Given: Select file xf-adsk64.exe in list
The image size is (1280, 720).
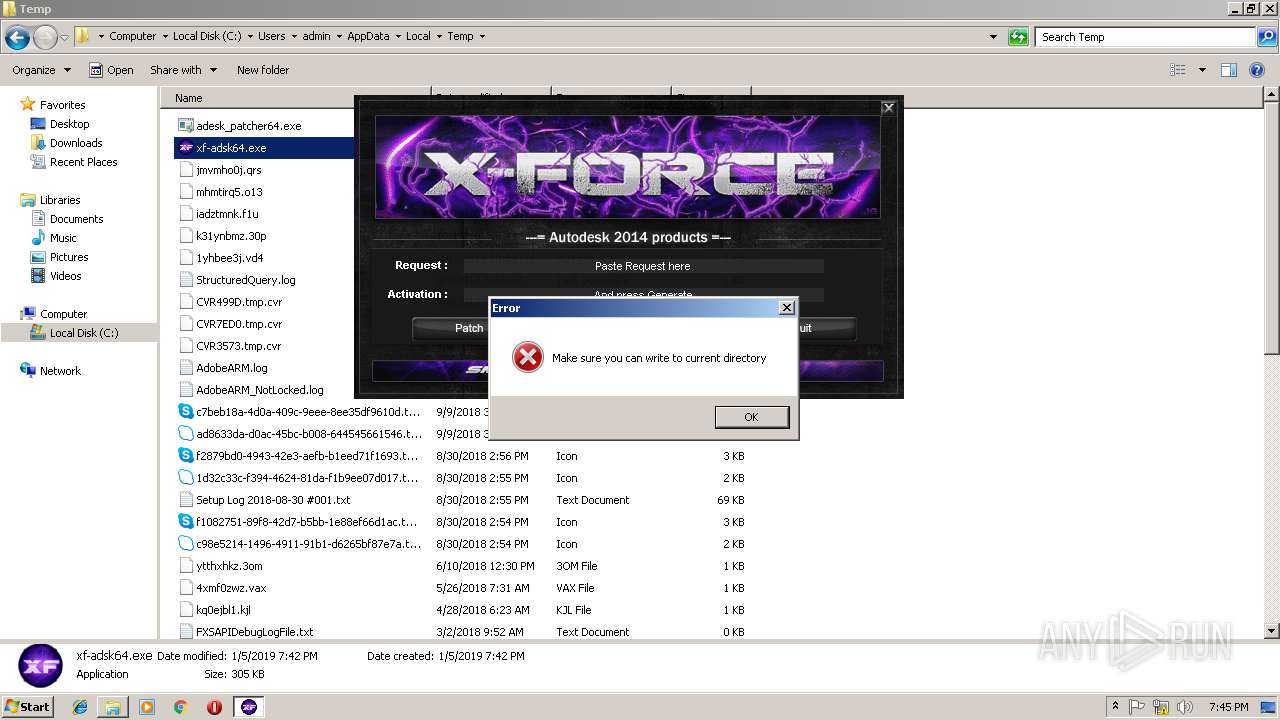Looking at the screenshot, I should pyautogui.click(x=231, y=148).
